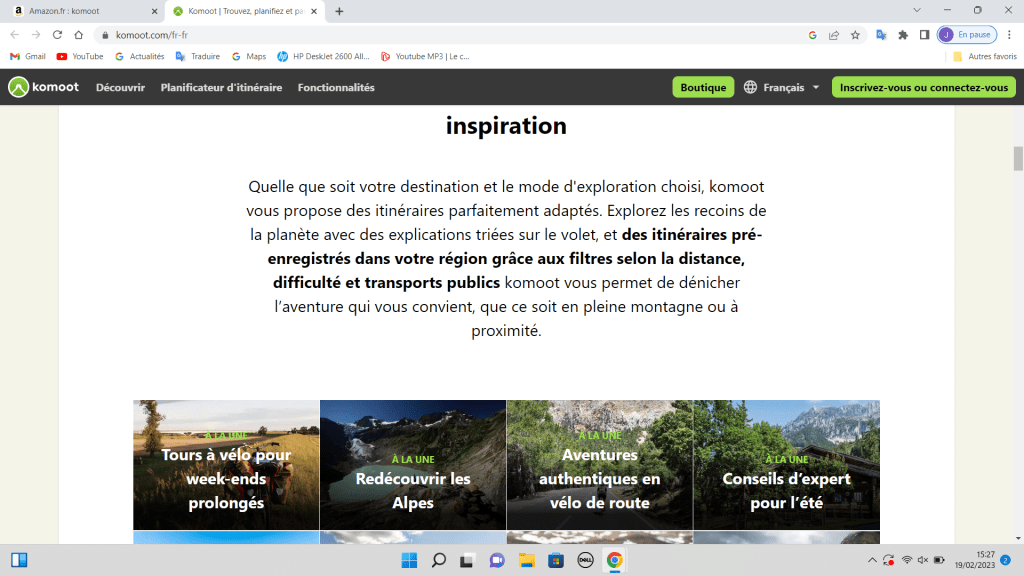Go to the browser home page icon
Image resolution: width=1024 pixels, height=576 pixels.
click(x=78, y=34)
